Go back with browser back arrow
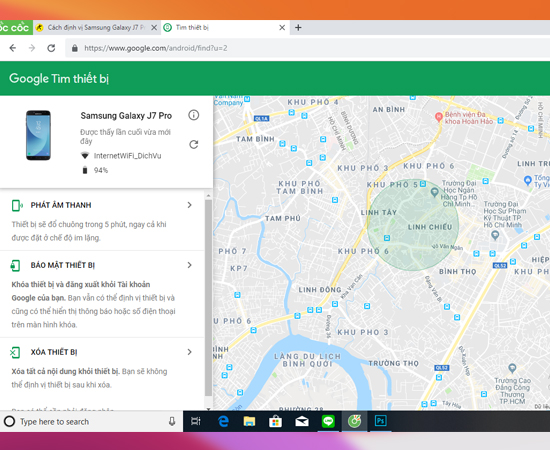This screenshot has width=550, height=450. [x=13, y=48]
